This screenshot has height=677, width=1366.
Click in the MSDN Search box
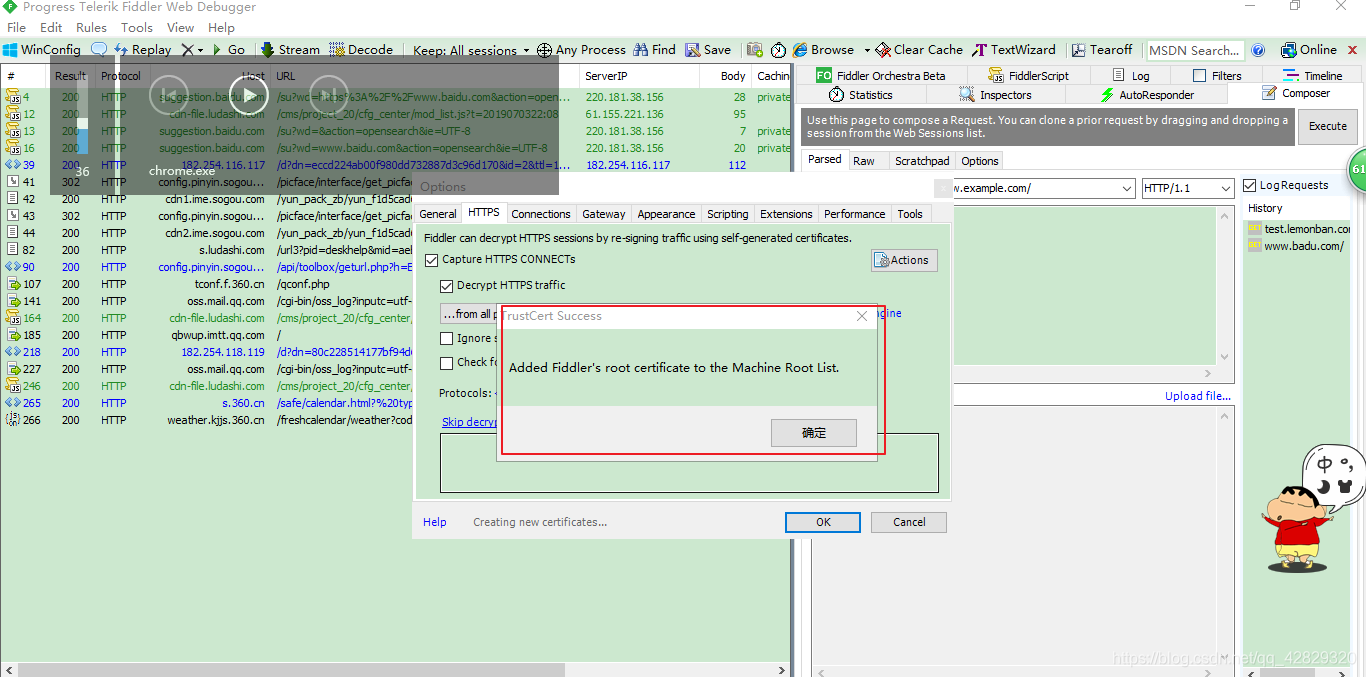(x=1194, y=50)
